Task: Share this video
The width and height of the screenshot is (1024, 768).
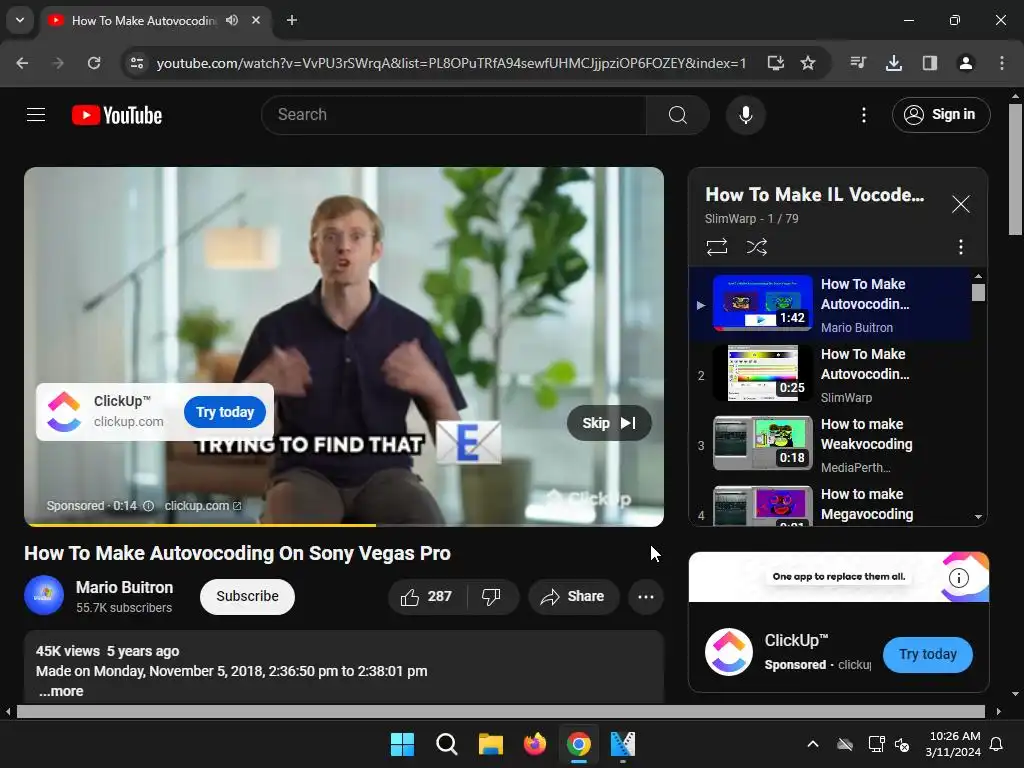Action: click(573, 596)
